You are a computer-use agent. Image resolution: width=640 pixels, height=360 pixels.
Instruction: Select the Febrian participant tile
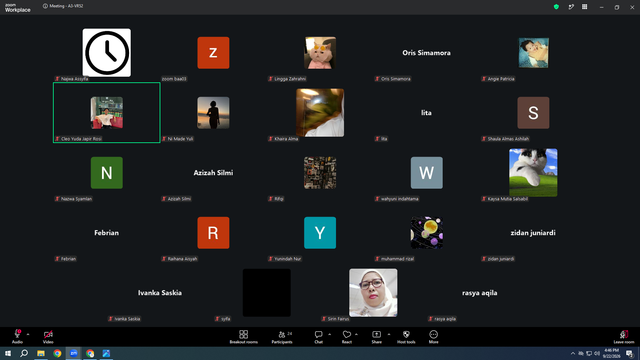coord(107,233)
